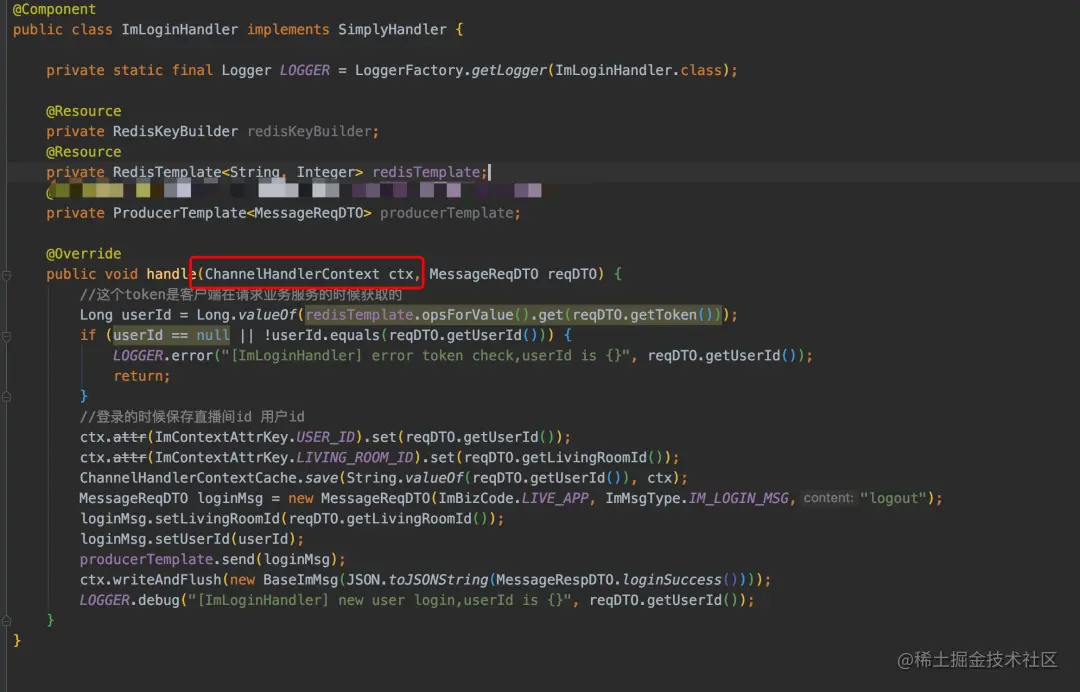This screenshot has width=1080, height=692.
Task: Click the setUserId method call
Action: (192, 538)
